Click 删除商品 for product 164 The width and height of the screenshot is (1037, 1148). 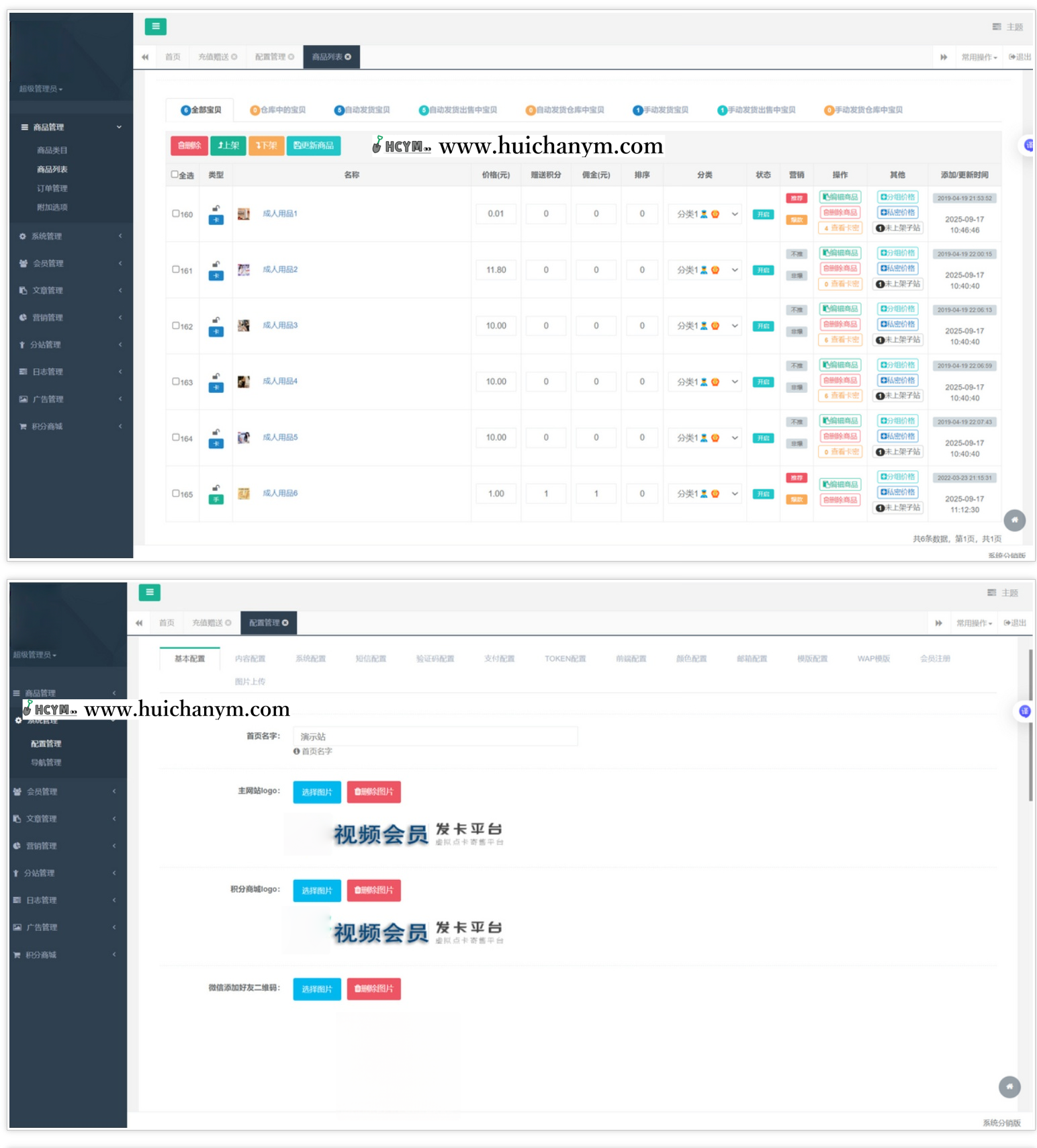840,437
